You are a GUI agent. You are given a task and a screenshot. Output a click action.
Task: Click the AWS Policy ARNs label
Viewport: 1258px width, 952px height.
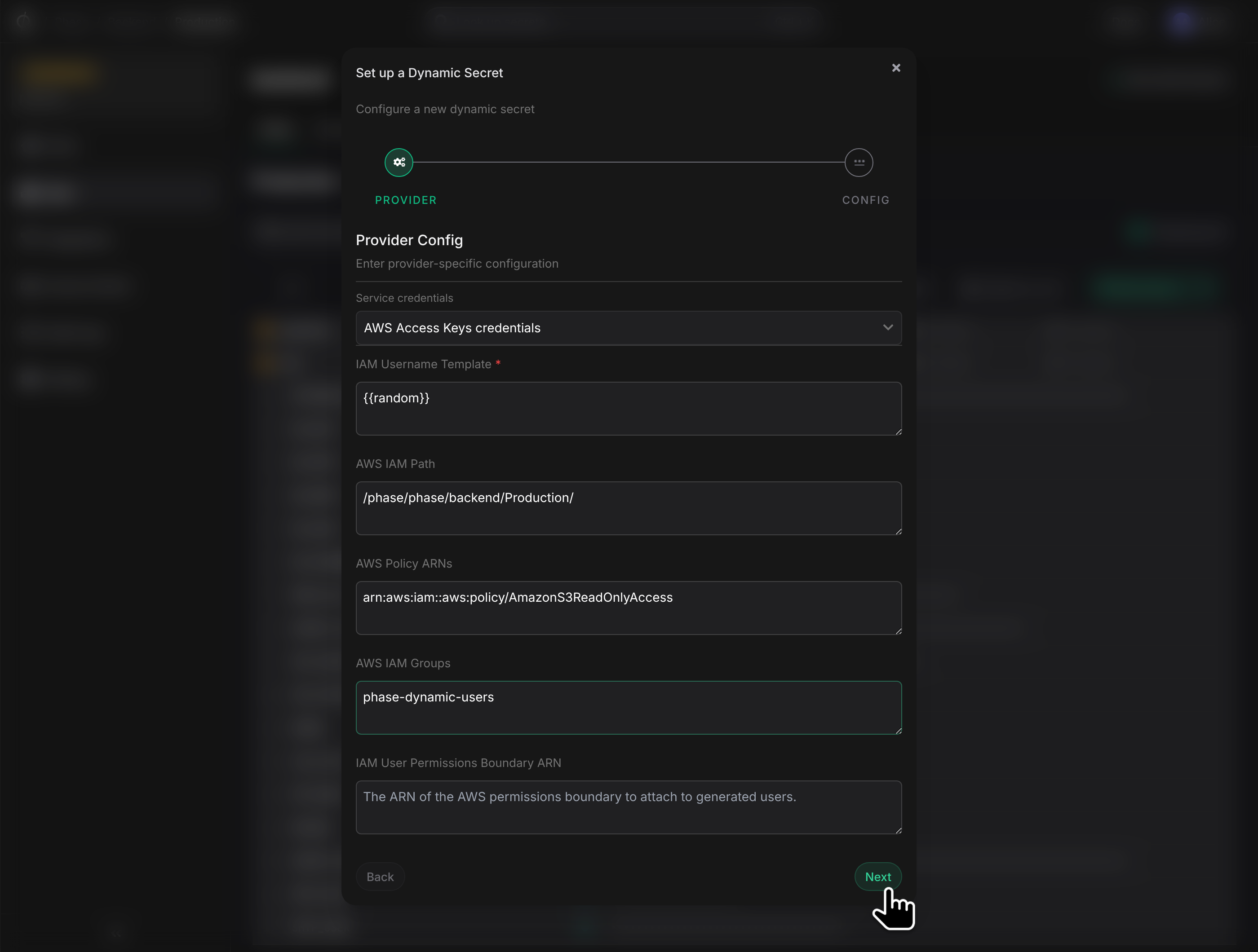tap(404, 564)
